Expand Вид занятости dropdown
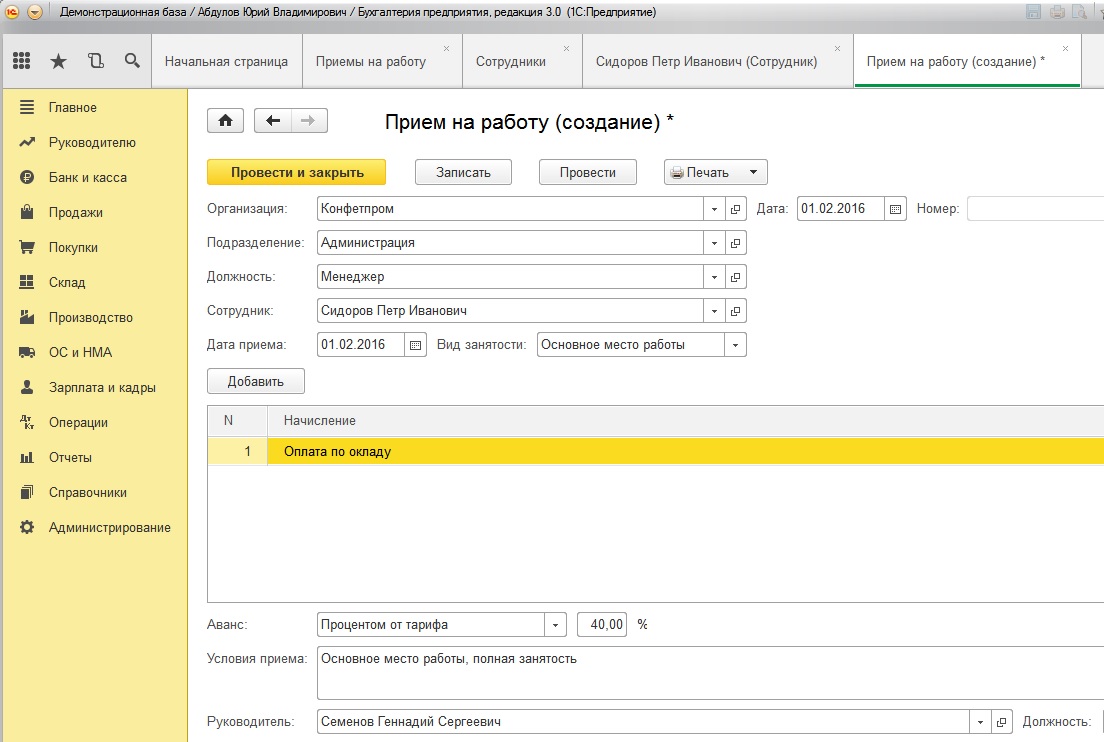Screen dimensions: 1104x742 pos(735,345)
